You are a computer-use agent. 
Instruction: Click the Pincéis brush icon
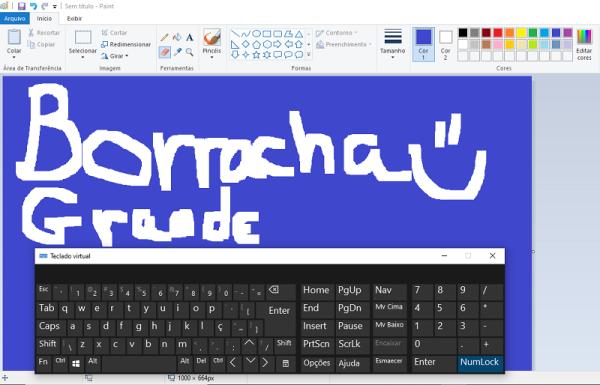click(x=212, y=38)
